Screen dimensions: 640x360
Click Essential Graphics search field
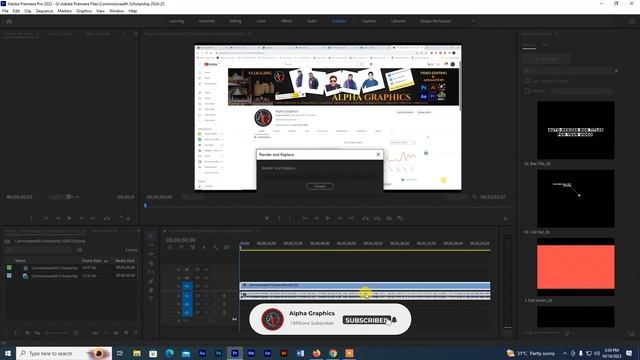(x=568, y=71)
